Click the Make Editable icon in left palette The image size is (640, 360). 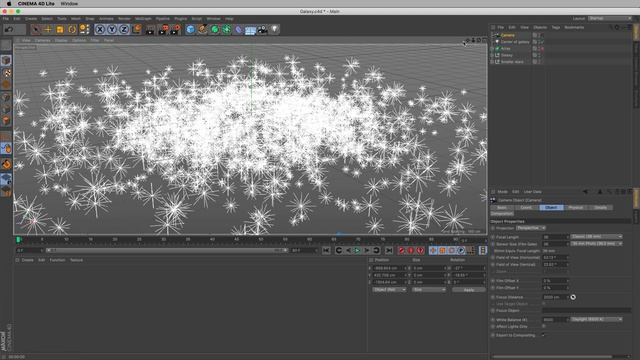6,44
